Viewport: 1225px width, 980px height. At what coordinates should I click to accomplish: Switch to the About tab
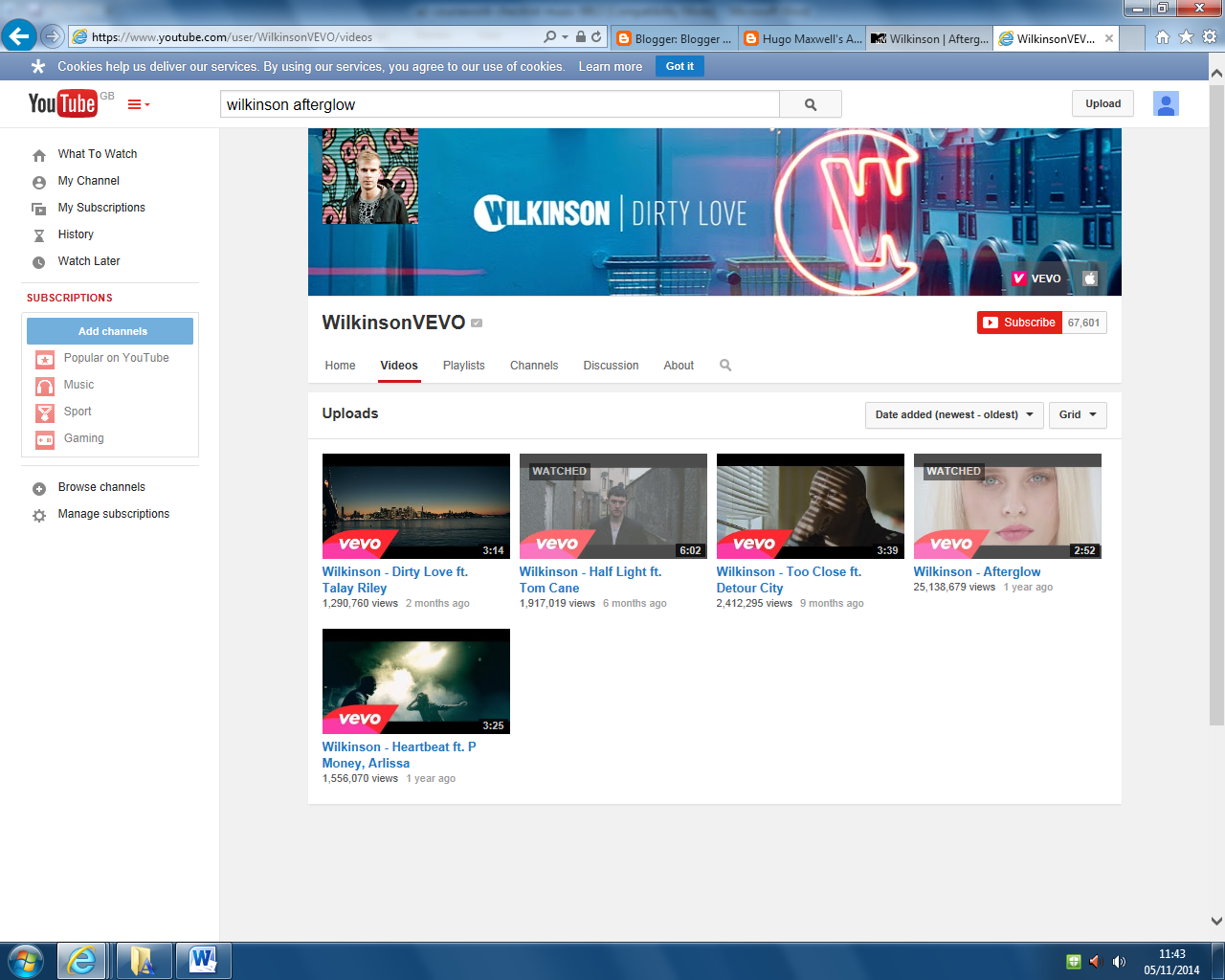click(679, 366)
